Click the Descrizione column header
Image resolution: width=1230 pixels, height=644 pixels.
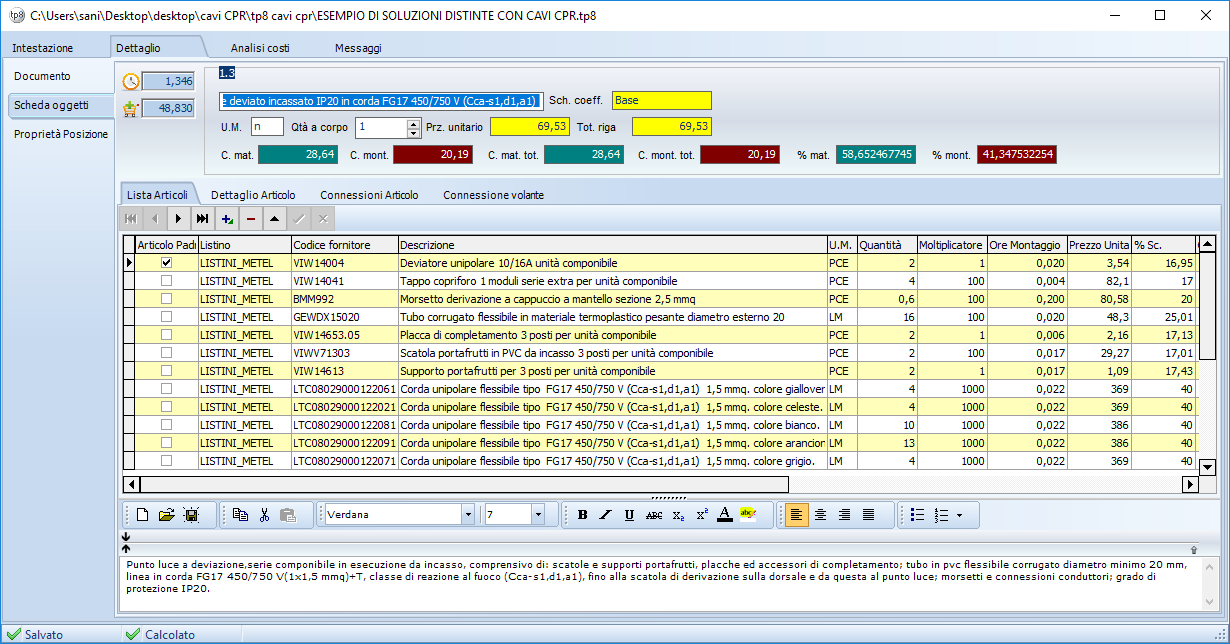click(612, 245)
